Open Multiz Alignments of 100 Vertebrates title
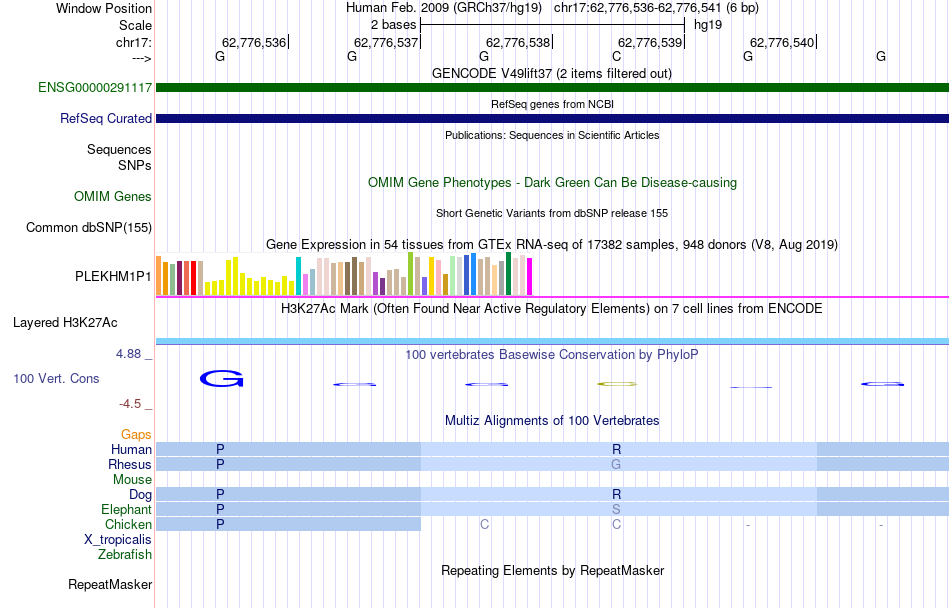The width and height of the screenshot is (950, 608). [552, 420]
